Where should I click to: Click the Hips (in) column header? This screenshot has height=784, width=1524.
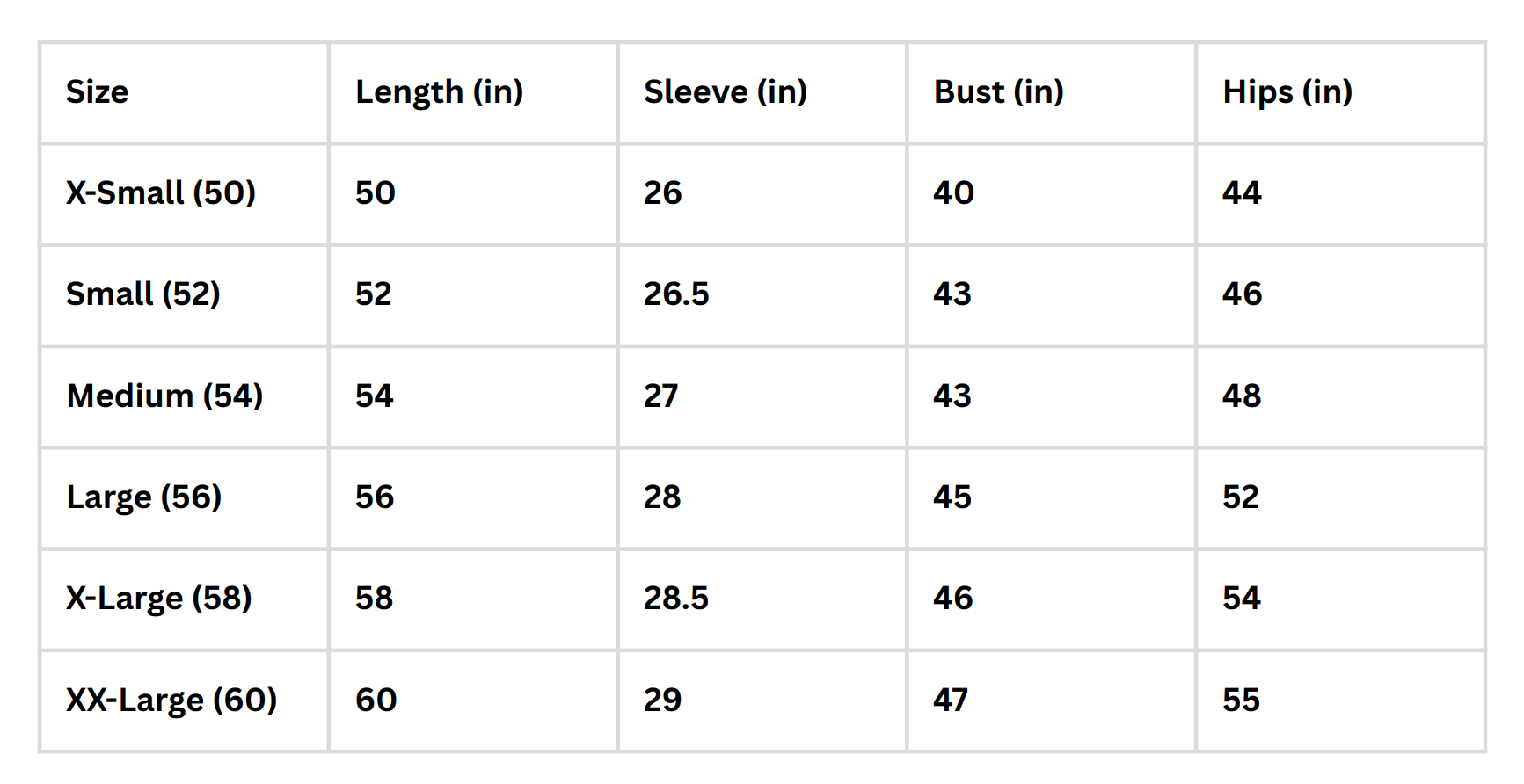click(1287, 92)
